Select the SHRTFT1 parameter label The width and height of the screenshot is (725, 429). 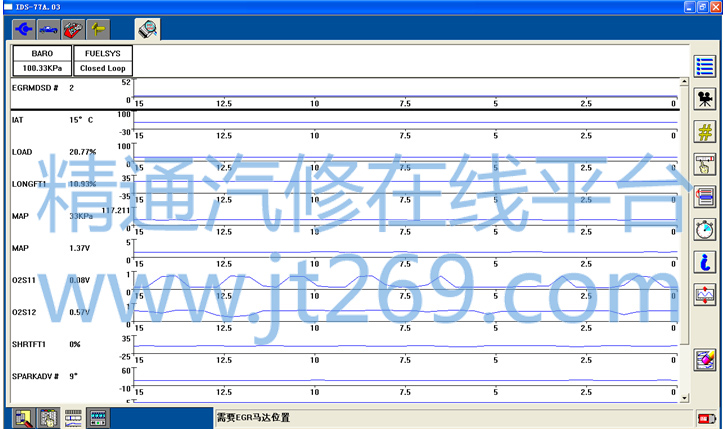(29, 344)
